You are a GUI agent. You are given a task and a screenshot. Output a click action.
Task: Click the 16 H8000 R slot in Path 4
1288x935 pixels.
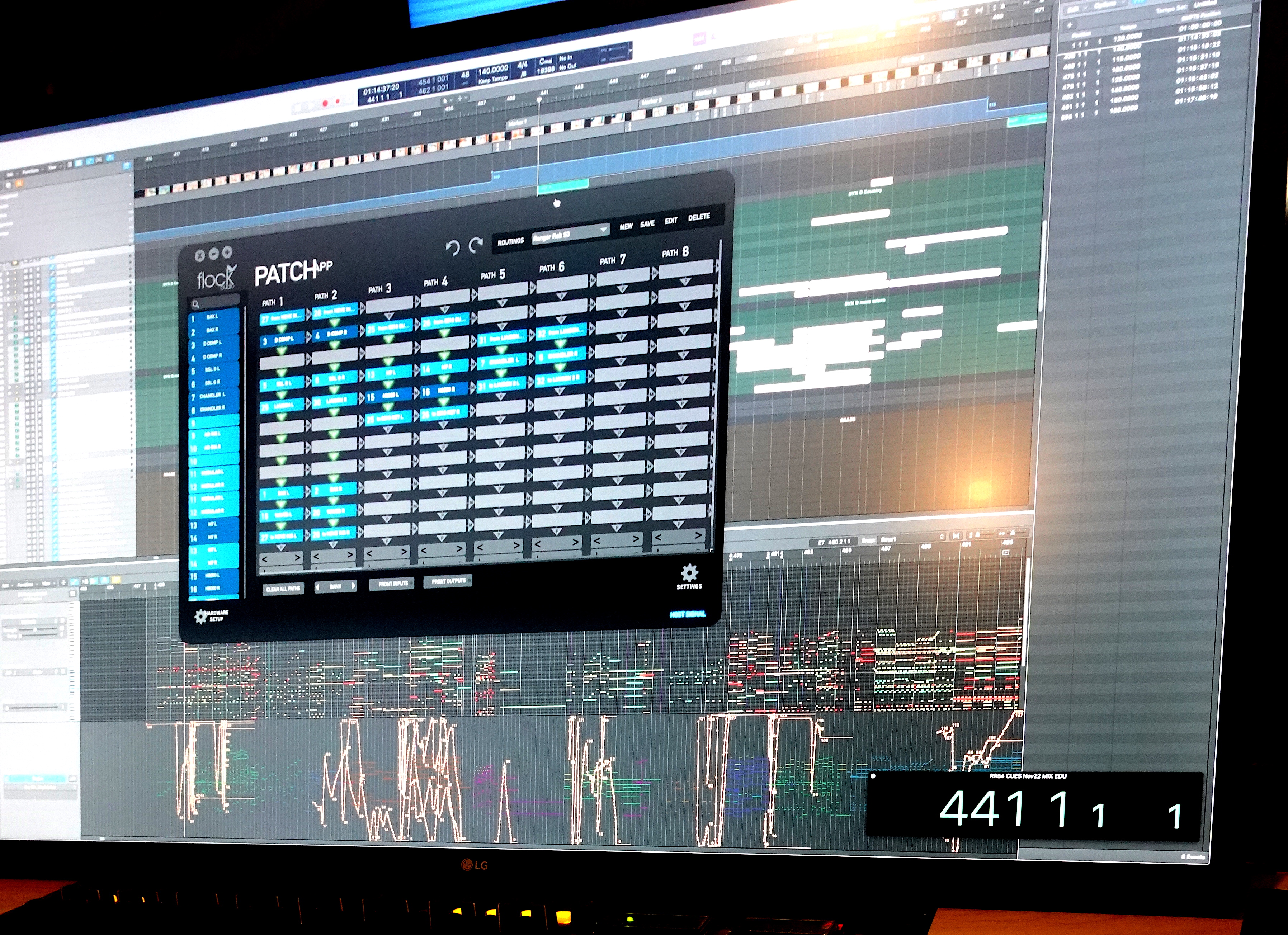[x=445, y=390]
